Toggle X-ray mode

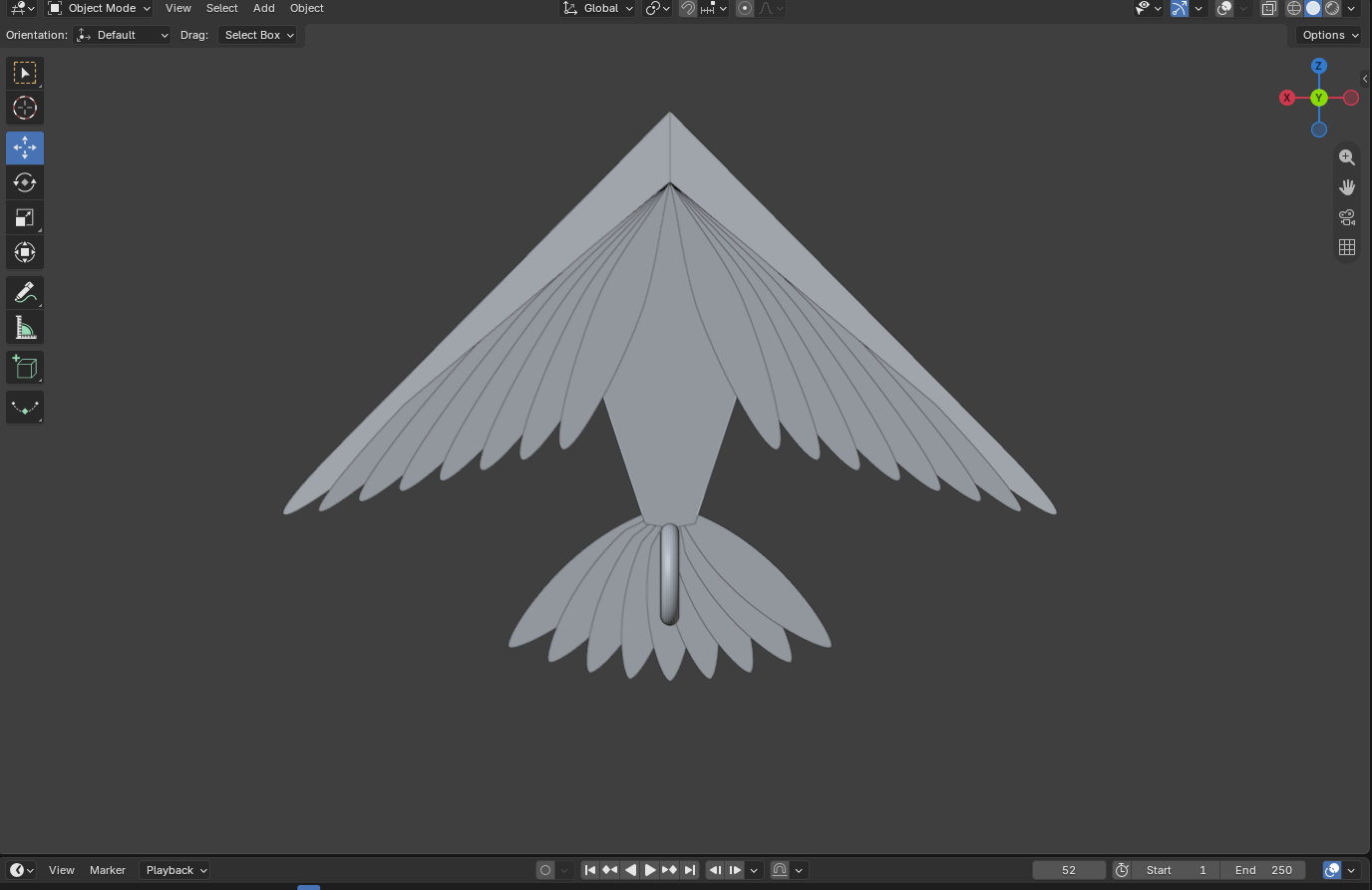click(1268, 8)
